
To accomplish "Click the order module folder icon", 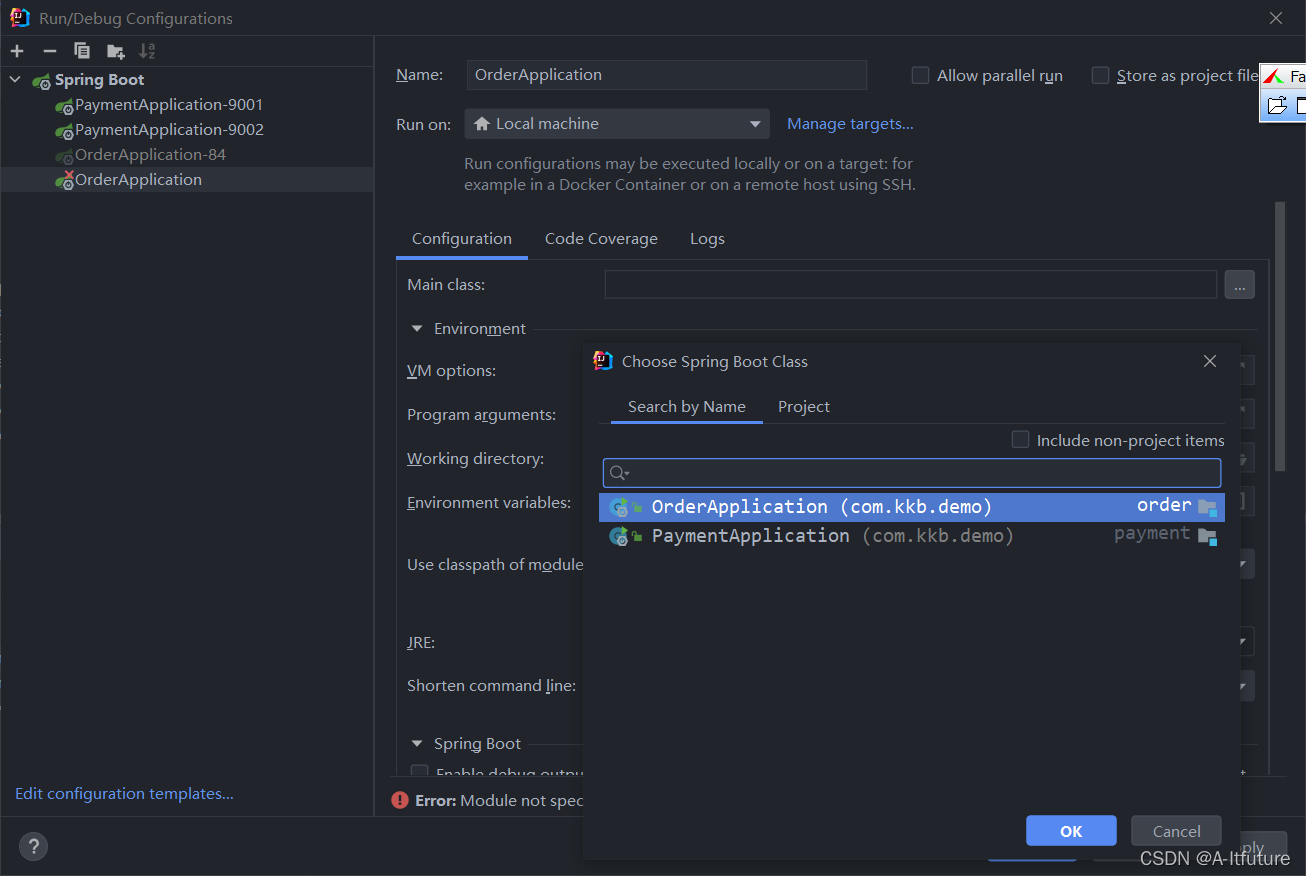I will pyautogui.click(x=1208, y=507).
